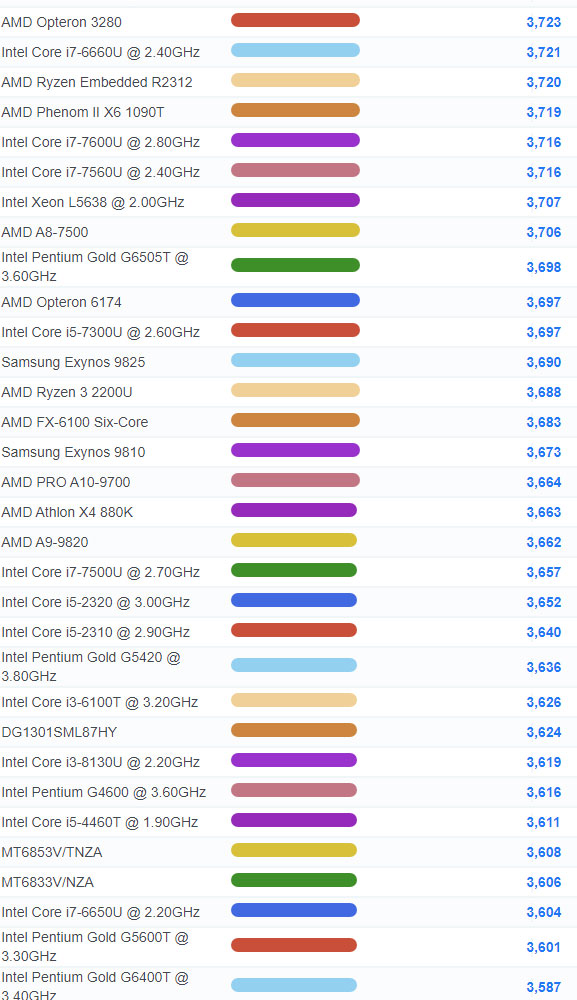Click the green bar for Pentium Gold G6505T
Image resolution: width=577 pixels, height=1000 pixels.
(x=295, y=265)
